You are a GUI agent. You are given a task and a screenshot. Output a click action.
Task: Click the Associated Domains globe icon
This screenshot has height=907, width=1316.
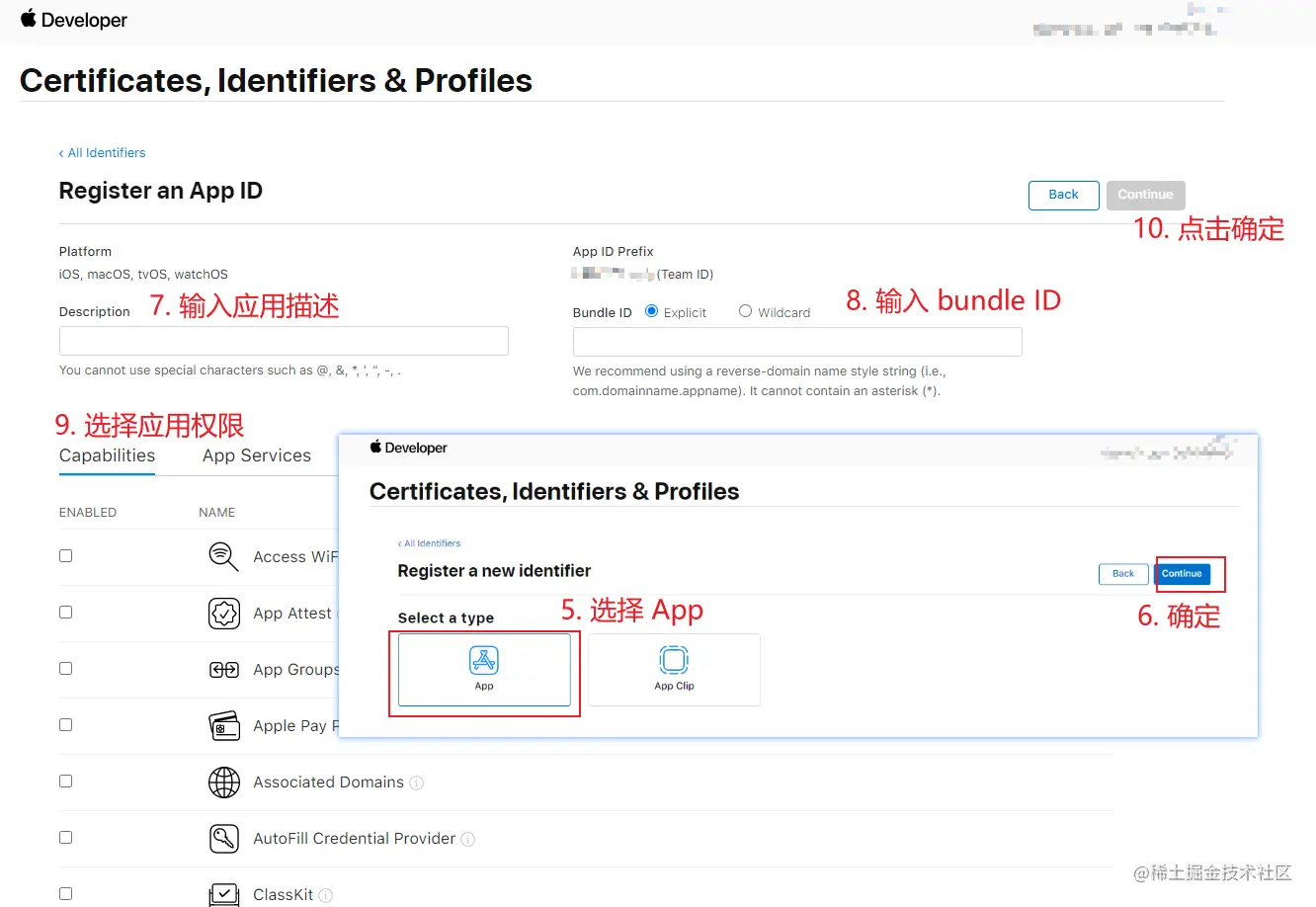tap(224, 783)
